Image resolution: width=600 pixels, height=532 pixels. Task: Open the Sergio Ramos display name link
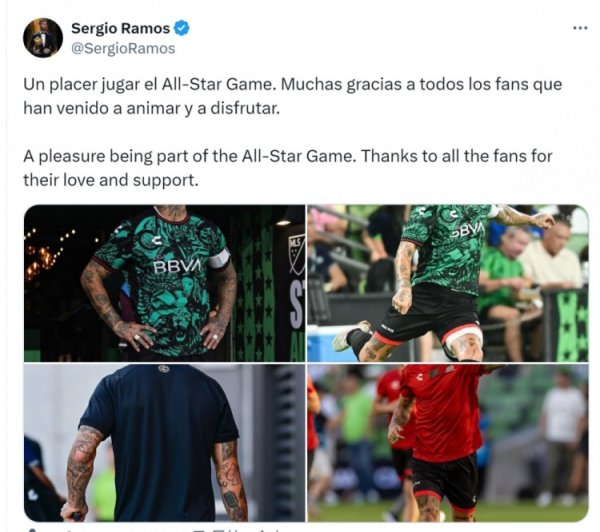click(121, 28)
